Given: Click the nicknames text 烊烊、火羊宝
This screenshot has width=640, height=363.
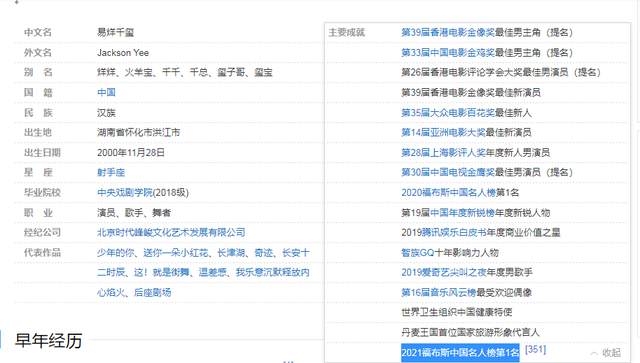Looking at the screenshot, I should pyautogui.click(x=124, y=72).
